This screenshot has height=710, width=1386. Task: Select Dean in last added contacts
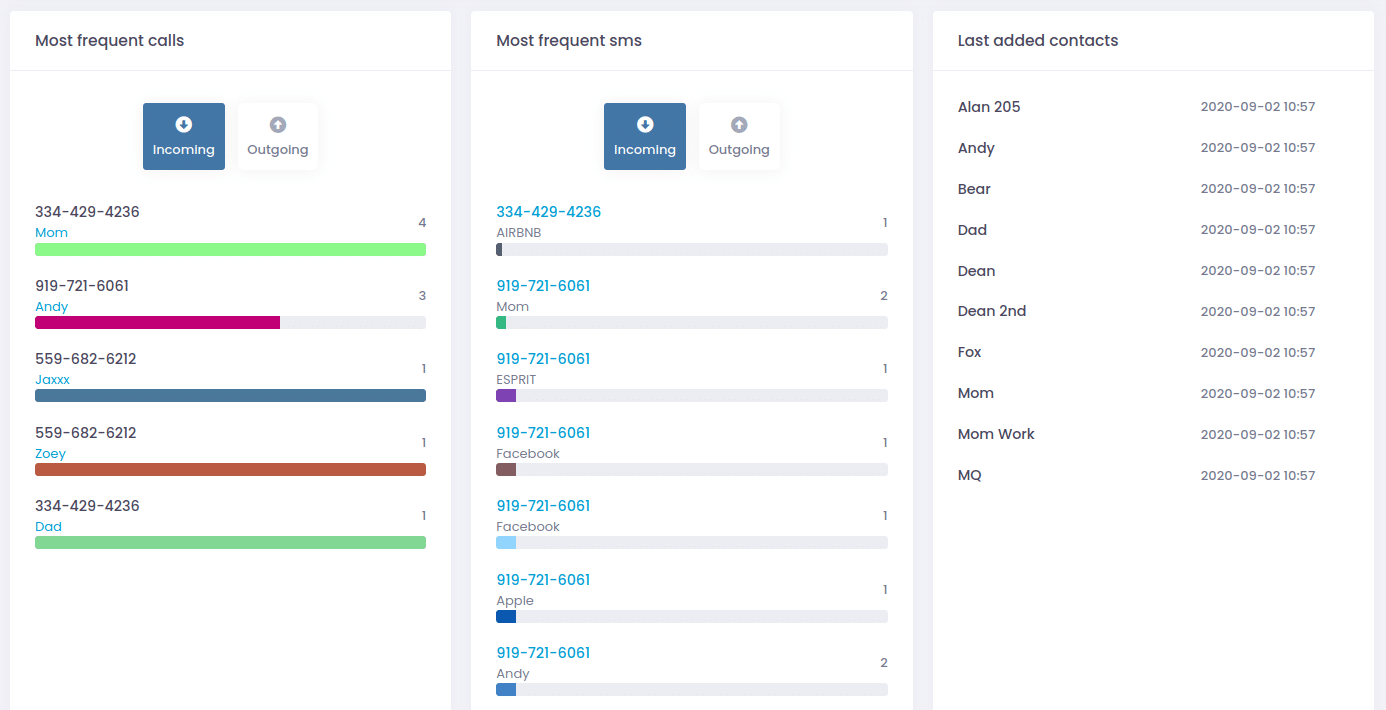976,271
